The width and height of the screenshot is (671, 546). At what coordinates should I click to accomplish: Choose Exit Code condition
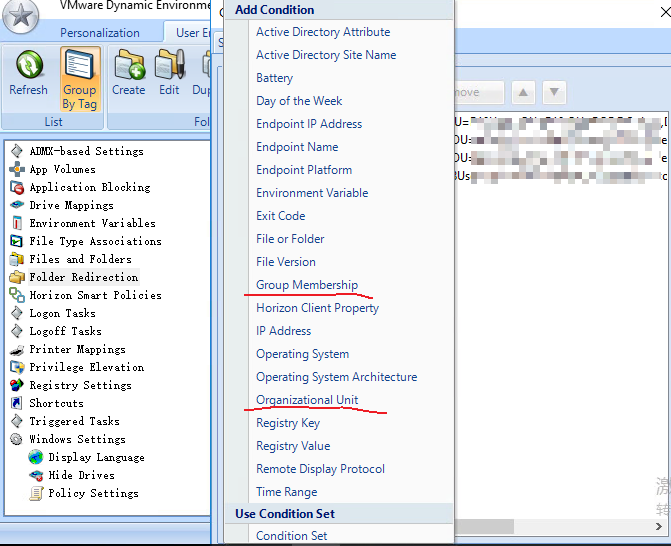[280, 216]
